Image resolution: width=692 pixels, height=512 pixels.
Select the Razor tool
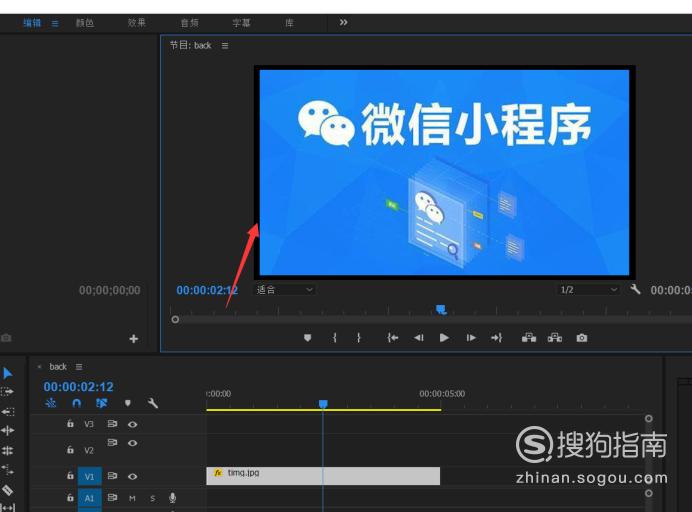(x=8, y=490)
